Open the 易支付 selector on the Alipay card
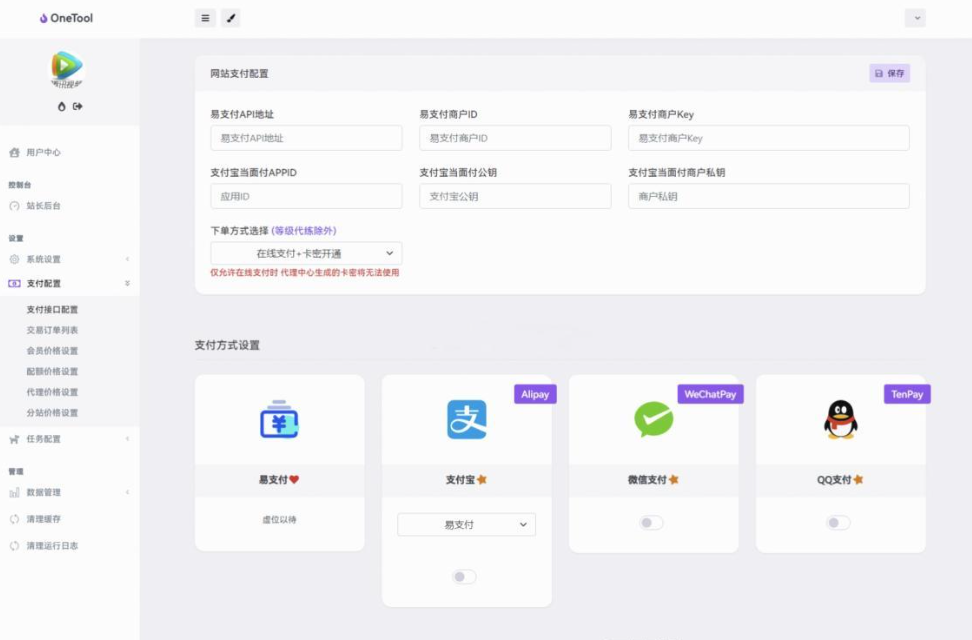The image size is (972, 640). tap(466, 523)
